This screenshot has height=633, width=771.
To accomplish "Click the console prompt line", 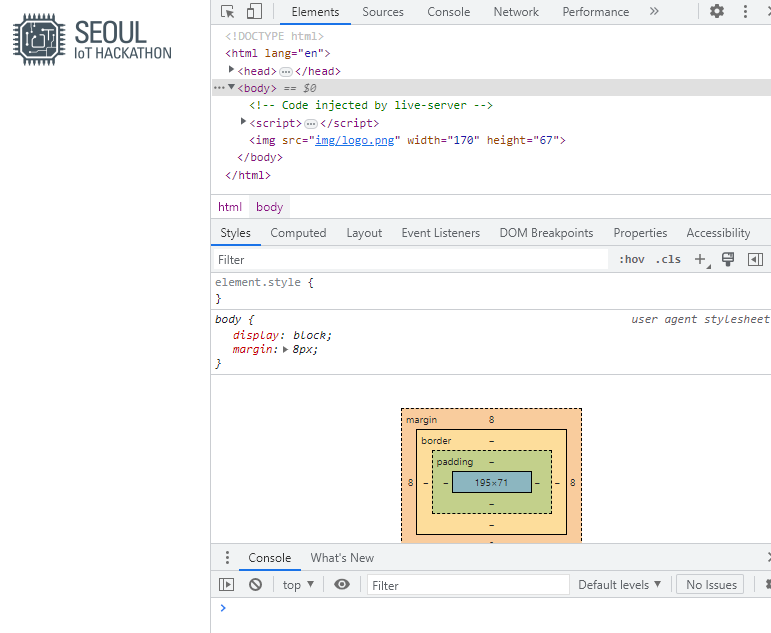I will point(491,608).
